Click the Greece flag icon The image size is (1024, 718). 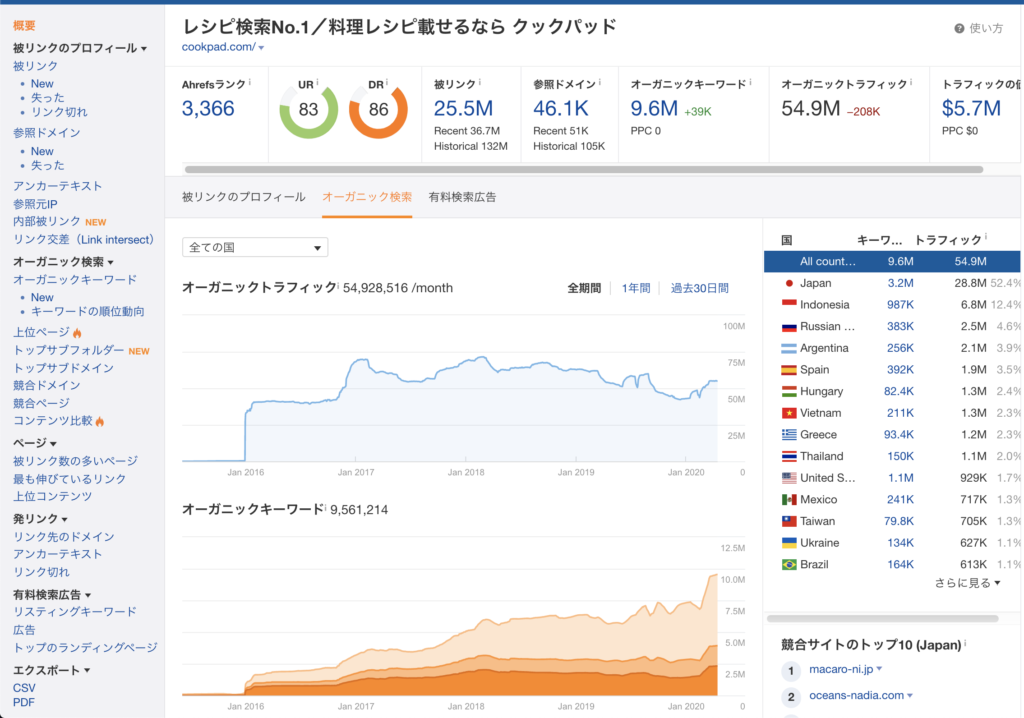(x=789, y=434)
